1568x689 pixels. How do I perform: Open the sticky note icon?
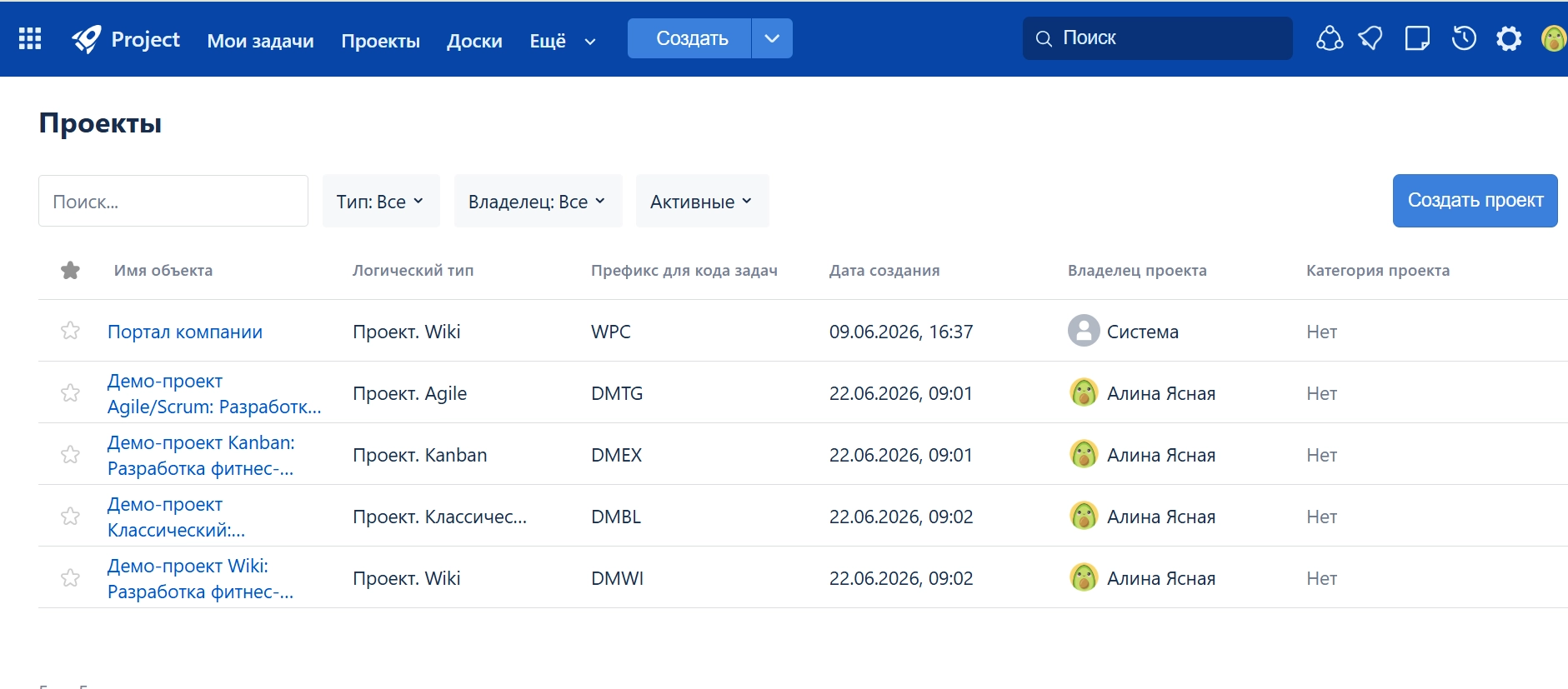(x=1417, y=38)
